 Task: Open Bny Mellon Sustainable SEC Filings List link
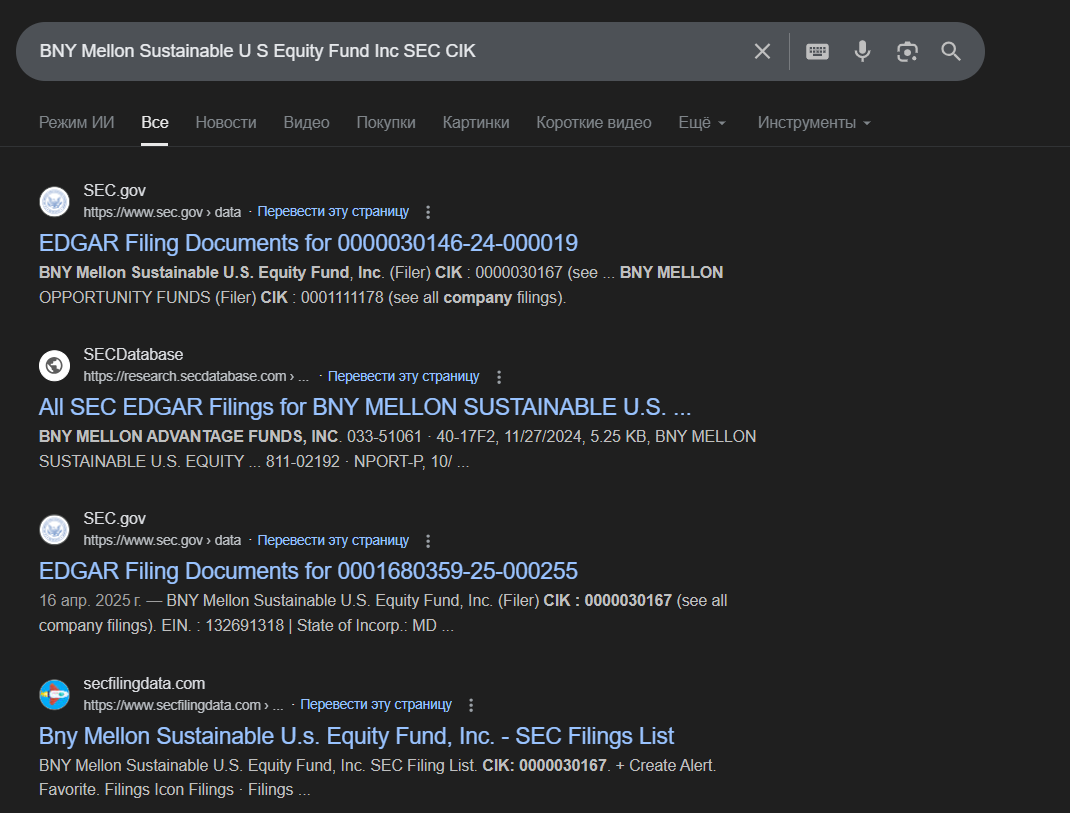[356, 736]
